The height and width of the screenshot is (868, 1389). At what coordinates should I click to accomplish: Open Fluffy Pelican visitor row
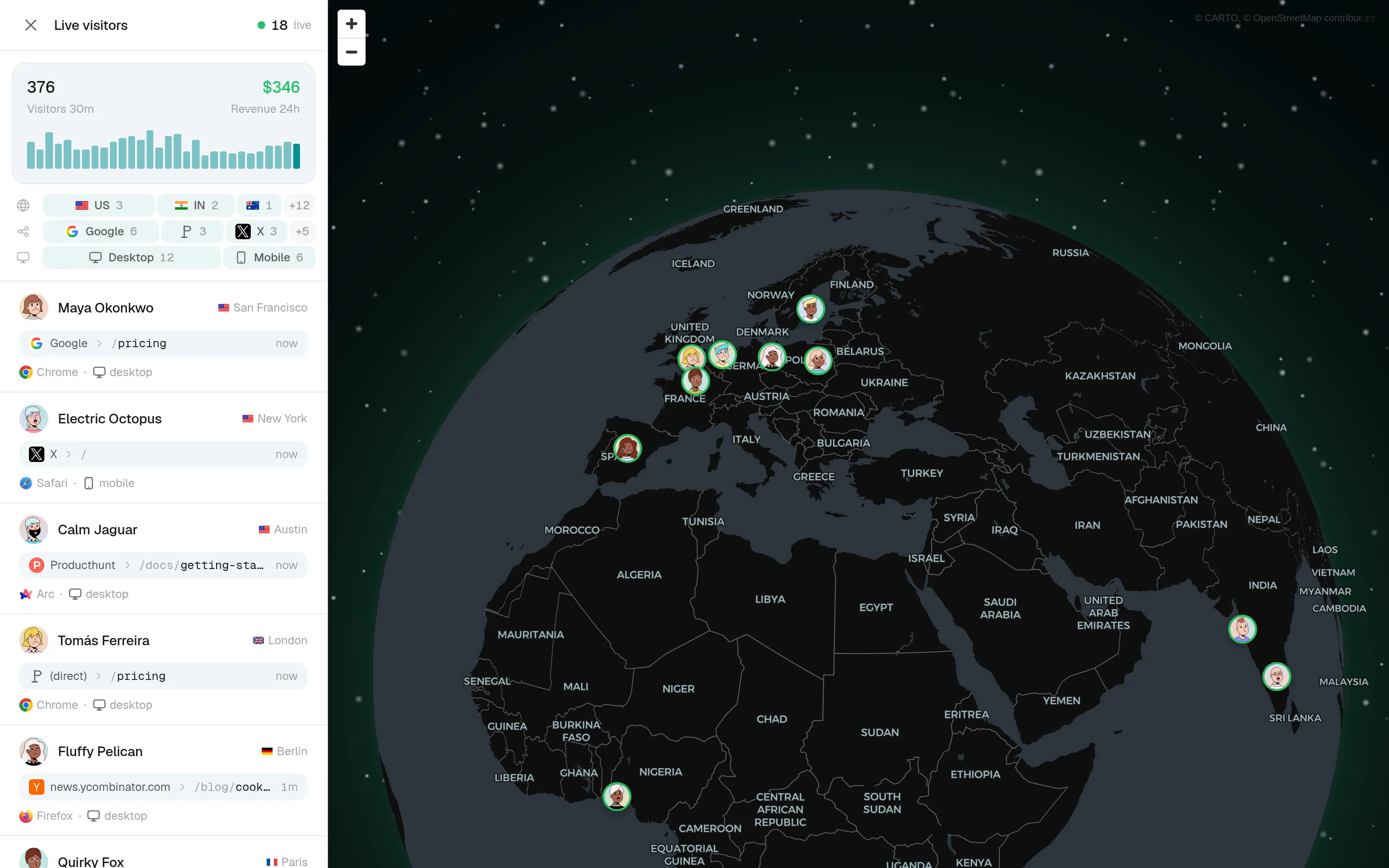[163, 780]
